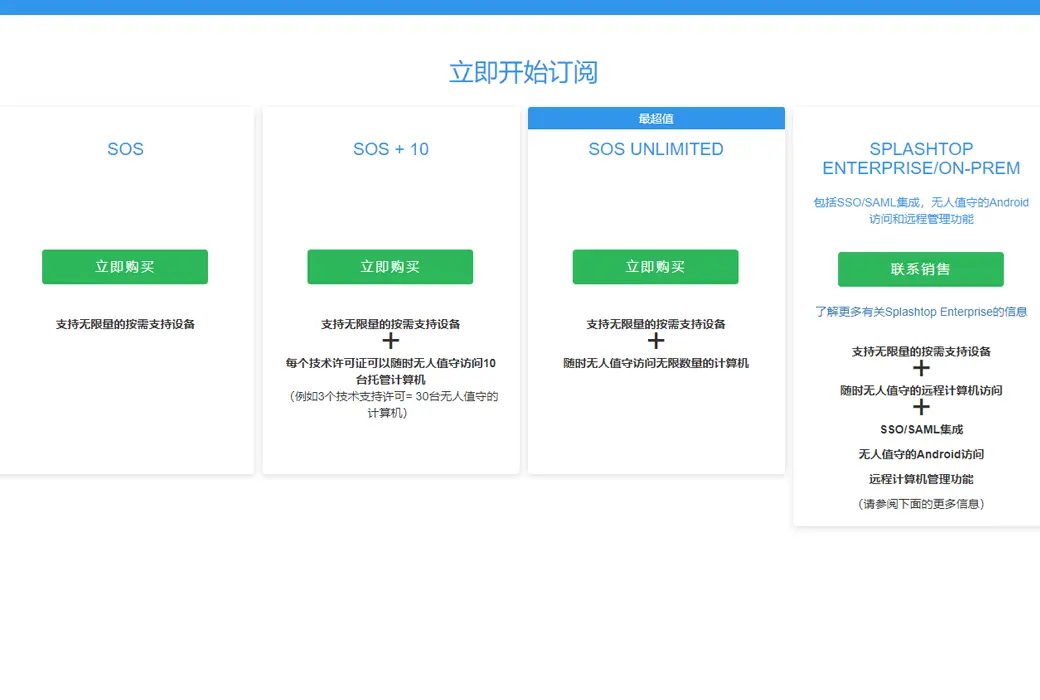This screenshot has width=1040, height=700.
Task: Click the 请参阅下面的更多信息 note
Action: tap(921, 504)
